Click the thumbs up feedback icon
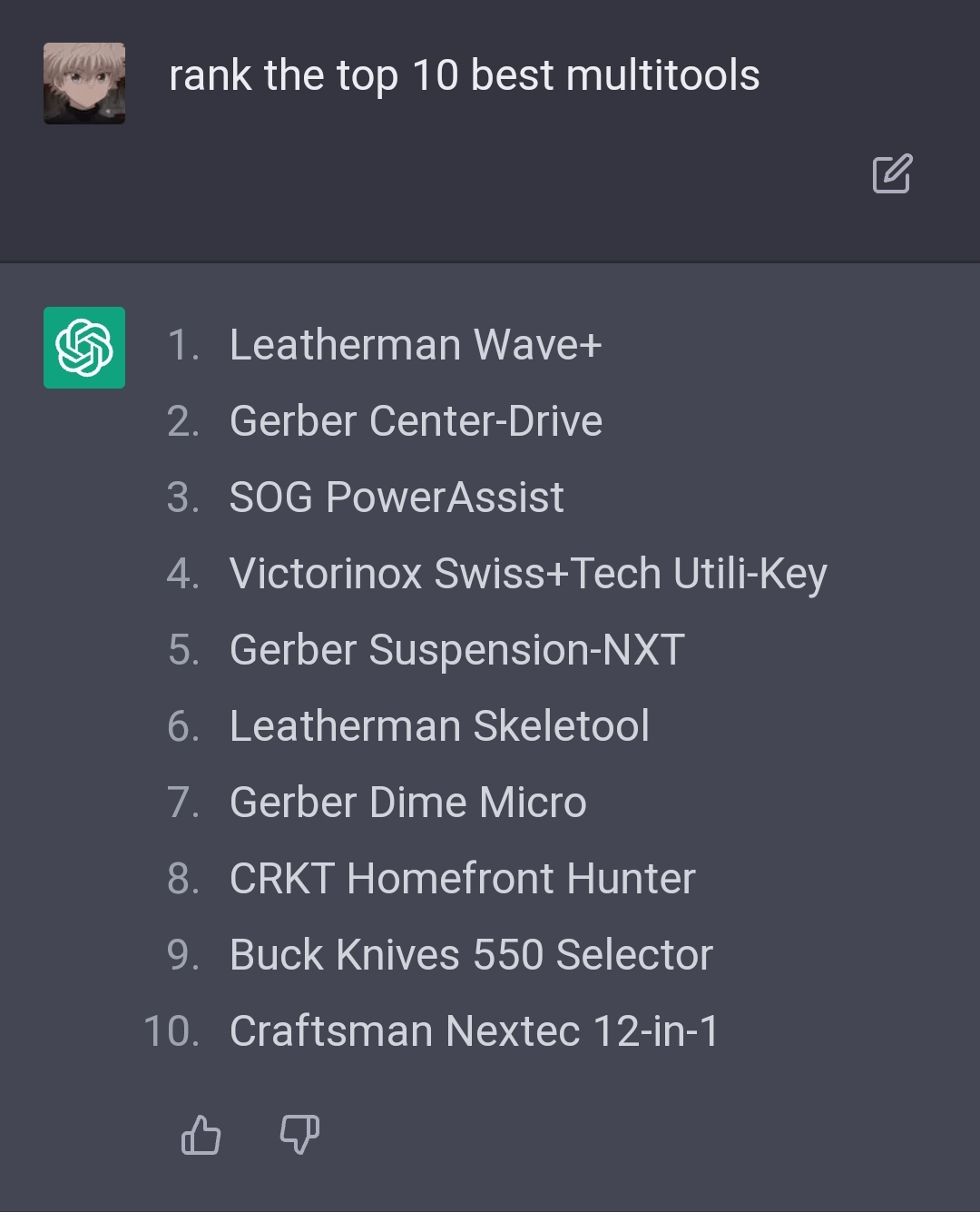980x1212 pixels. coord(201,1135)
